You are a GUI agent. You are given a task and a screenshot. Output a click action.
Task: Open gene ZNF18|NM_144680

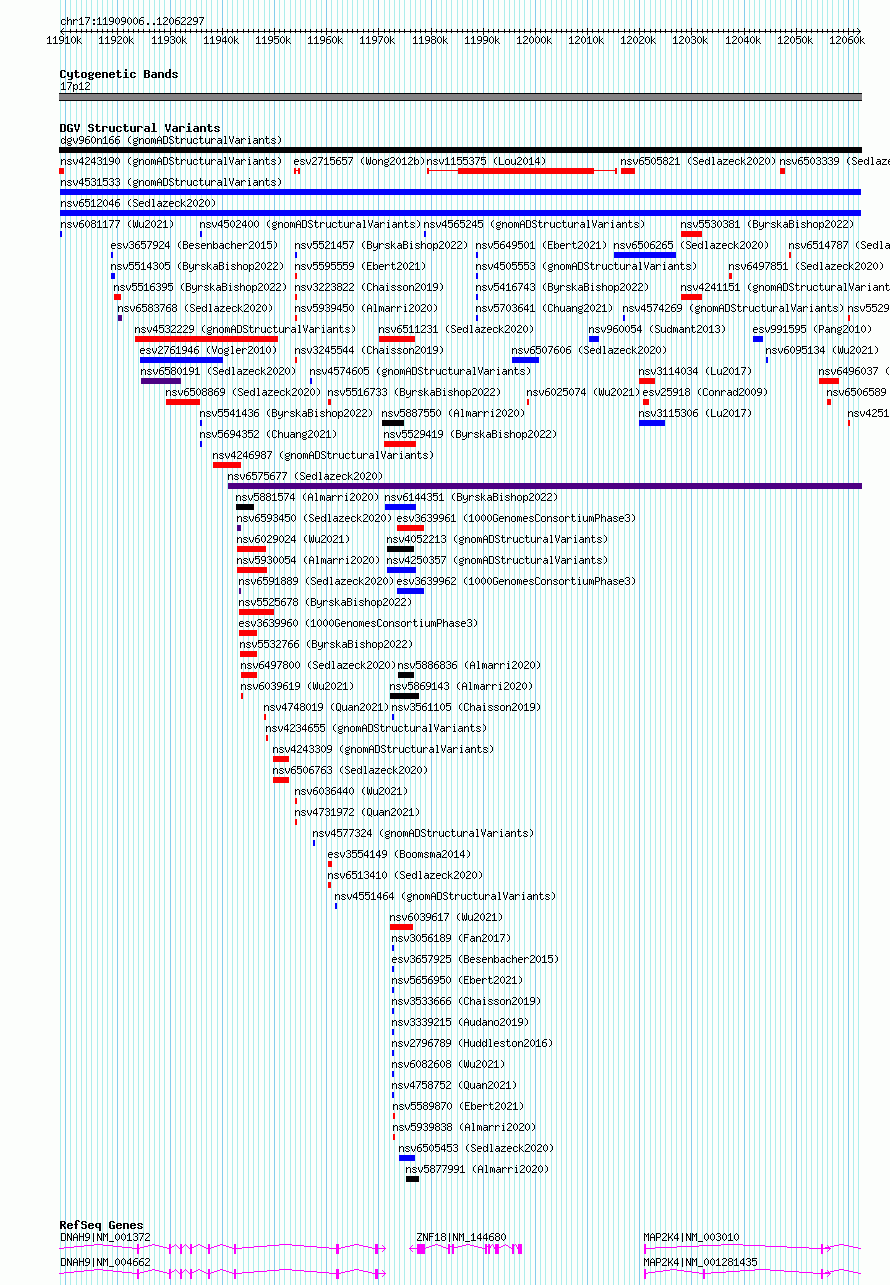[x=461, y=1237]
